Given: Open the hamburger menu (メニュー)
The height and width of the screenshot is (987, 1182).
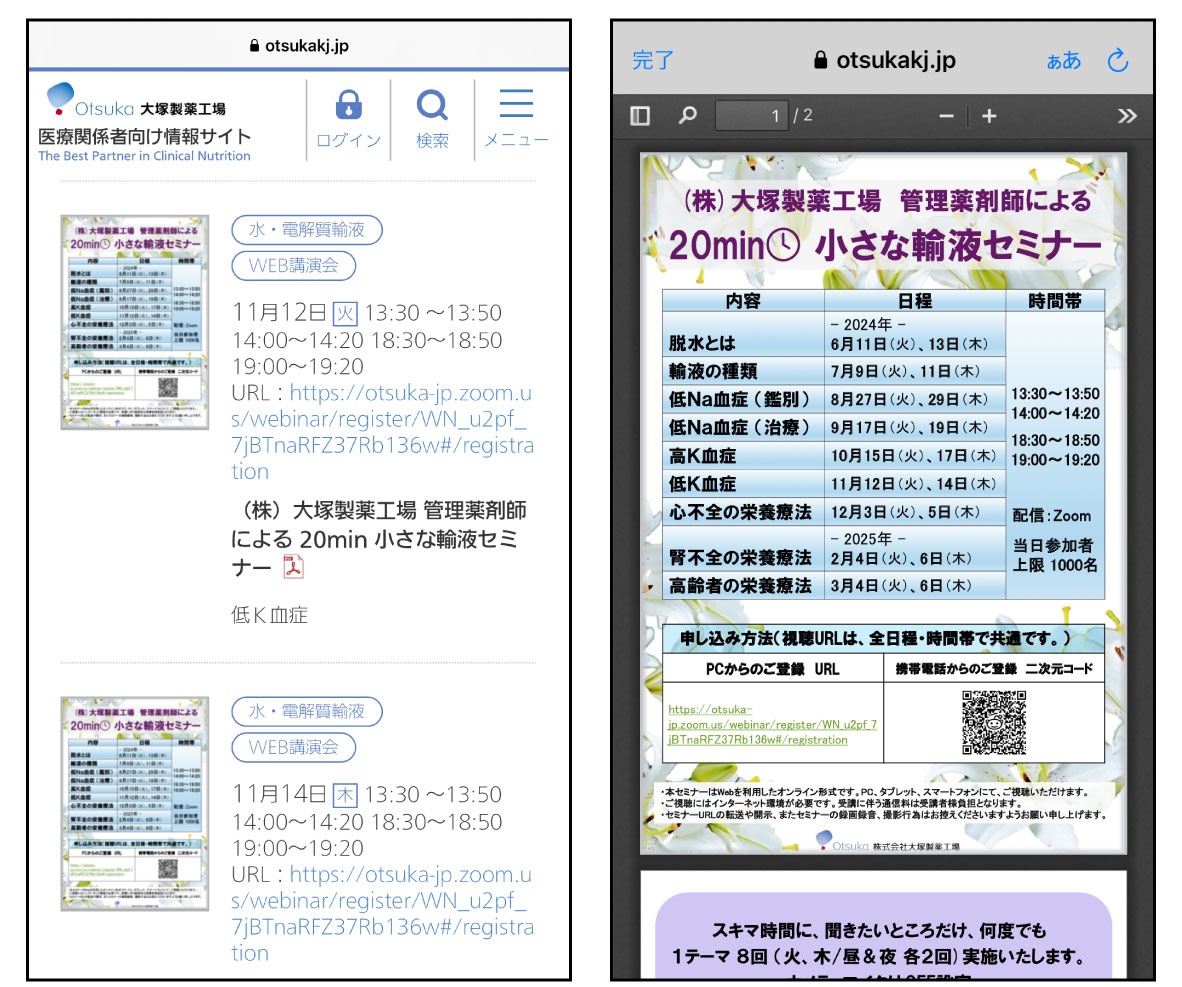Looking at the screenshot, I should point(516,104).
